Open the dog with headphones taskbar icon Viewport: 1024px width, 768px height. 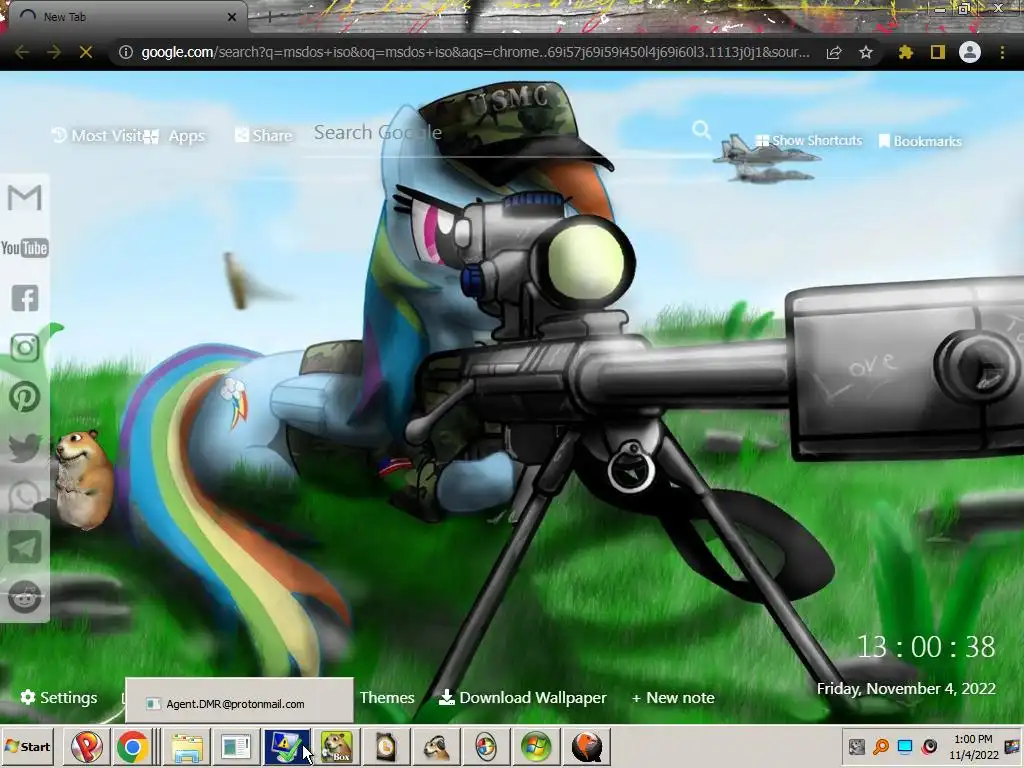436,746
